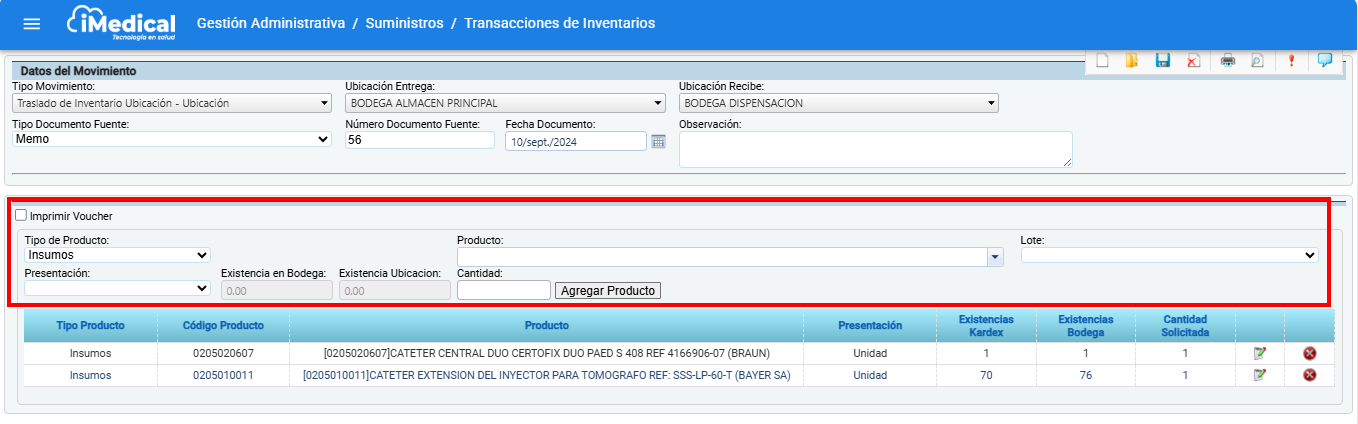Expand the Tipo Movimiento dropdown
Image resolution: width=1358 pixels, height=424 pixels.
(x=172, y=103)
